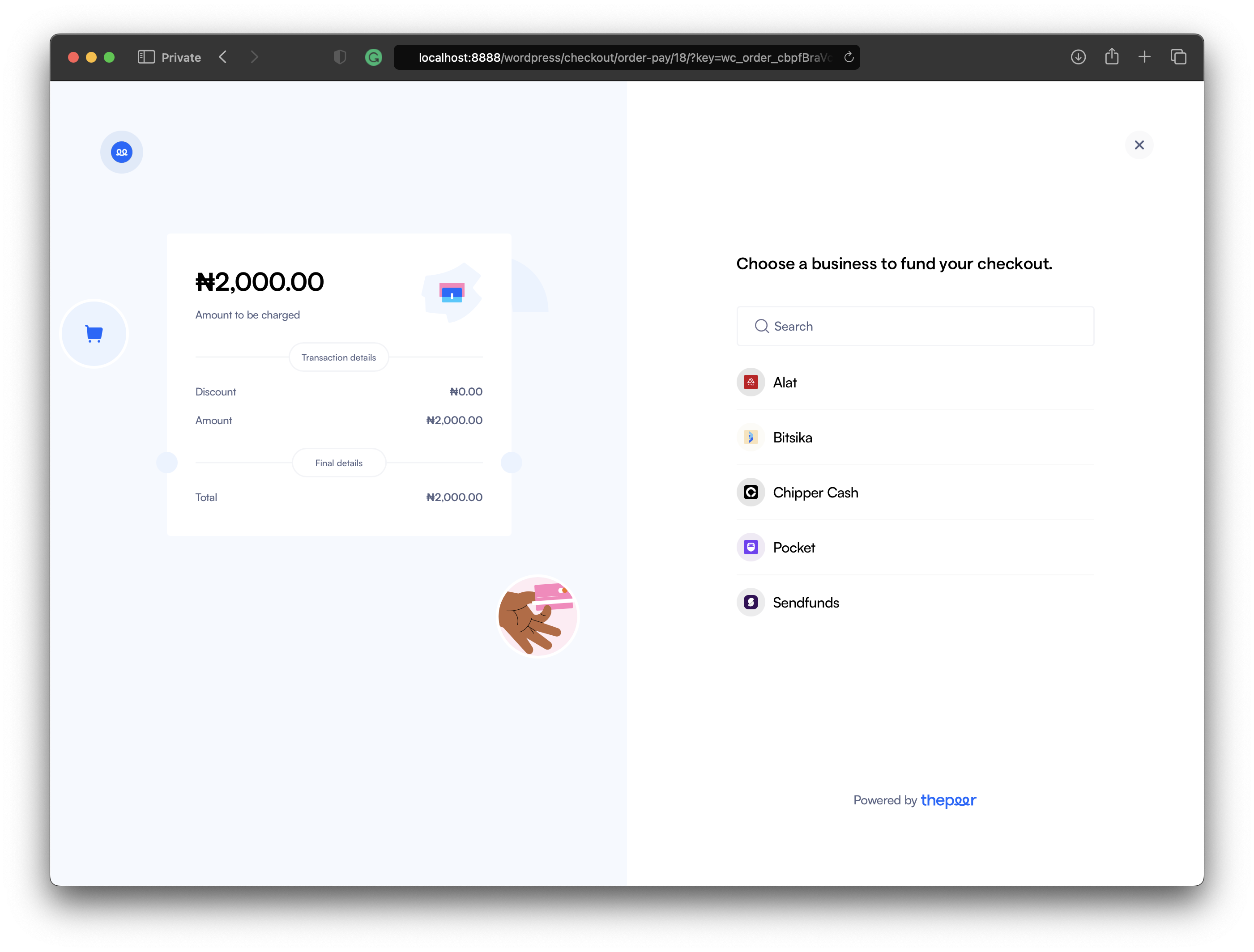
Task: Click the Share icon in toolbar
Action: [1111, 57]
